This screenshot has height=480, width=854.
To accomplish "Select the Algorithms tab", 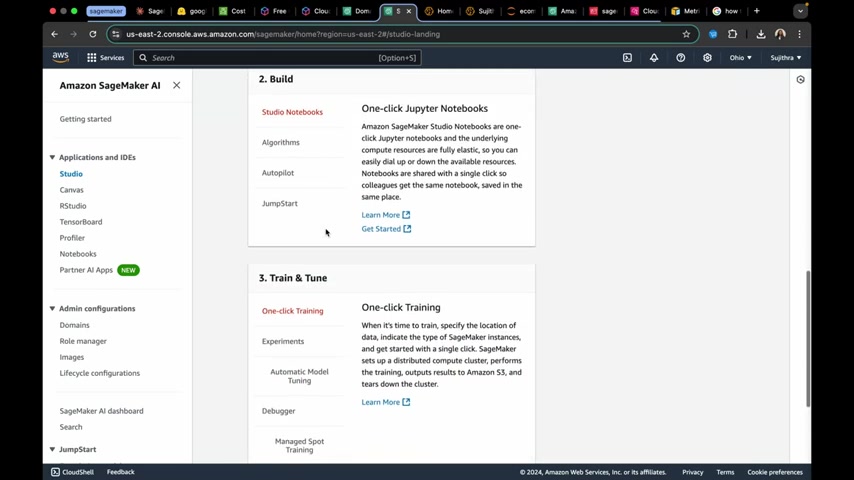I will [x=280, y=143].
